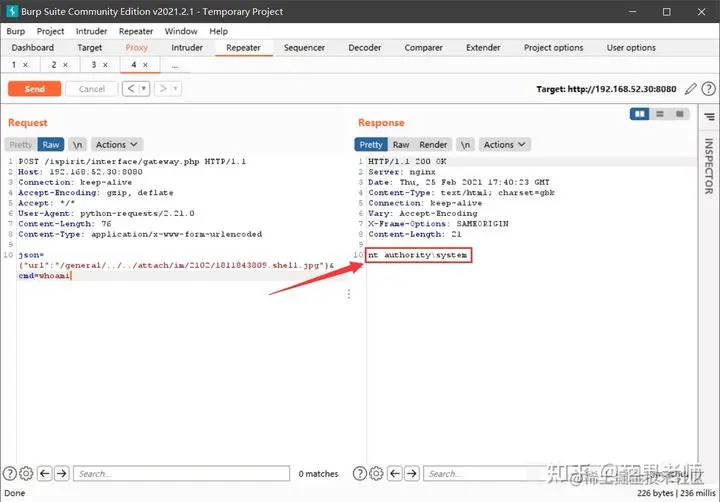Edit target with the pencil icon
The height and width of the screenshot is (502, 720).
tap(691, 89)
